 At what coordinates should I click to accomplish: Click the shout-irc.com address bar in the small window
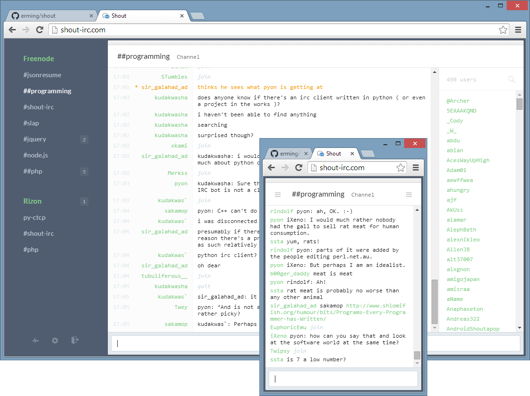point(357,167)
